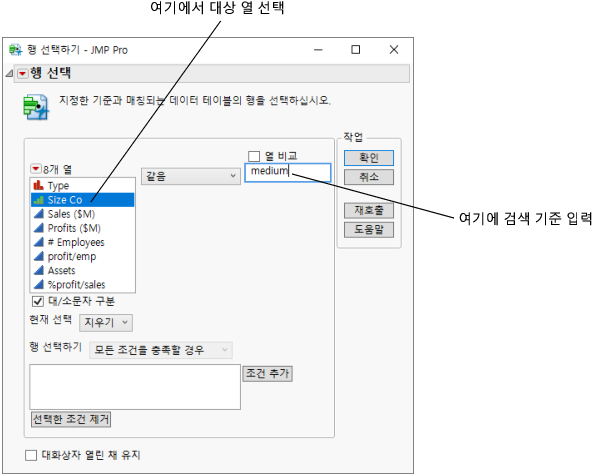Enable the 대화상자 열린 채 유지 checkbox
Viewport: 606px width, 476px height.
(x=31, y=455)
